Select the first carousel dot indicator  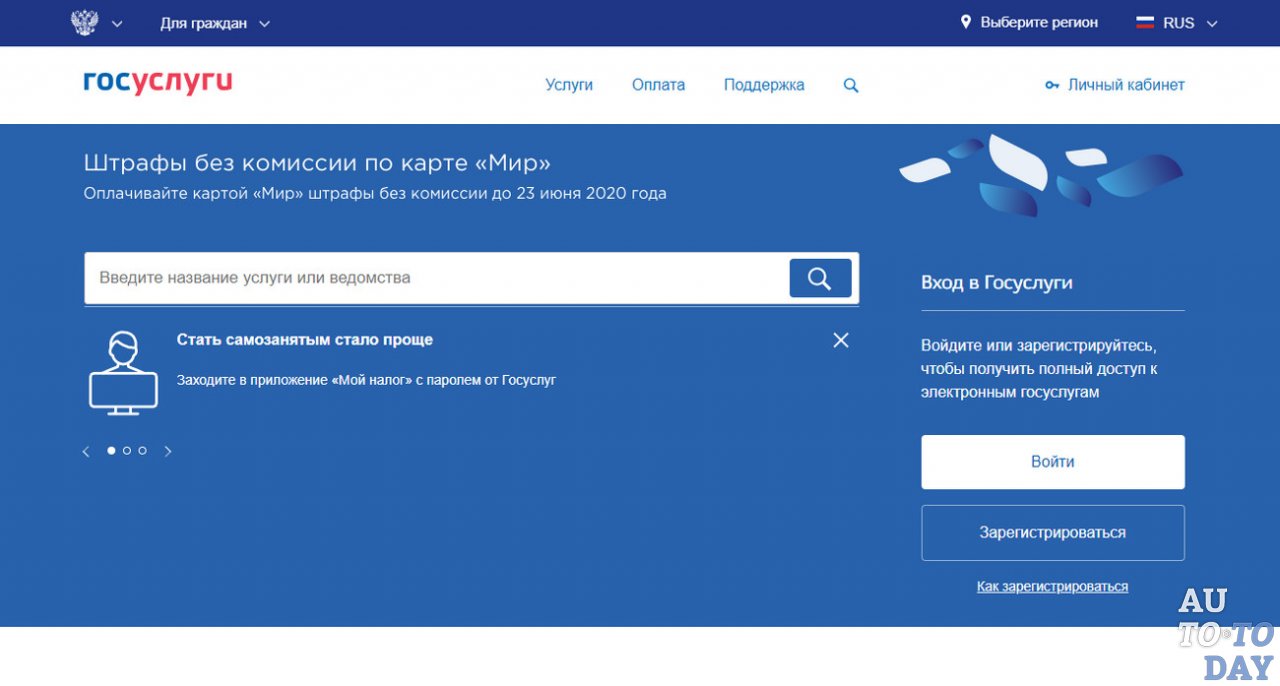coord(110,450)
